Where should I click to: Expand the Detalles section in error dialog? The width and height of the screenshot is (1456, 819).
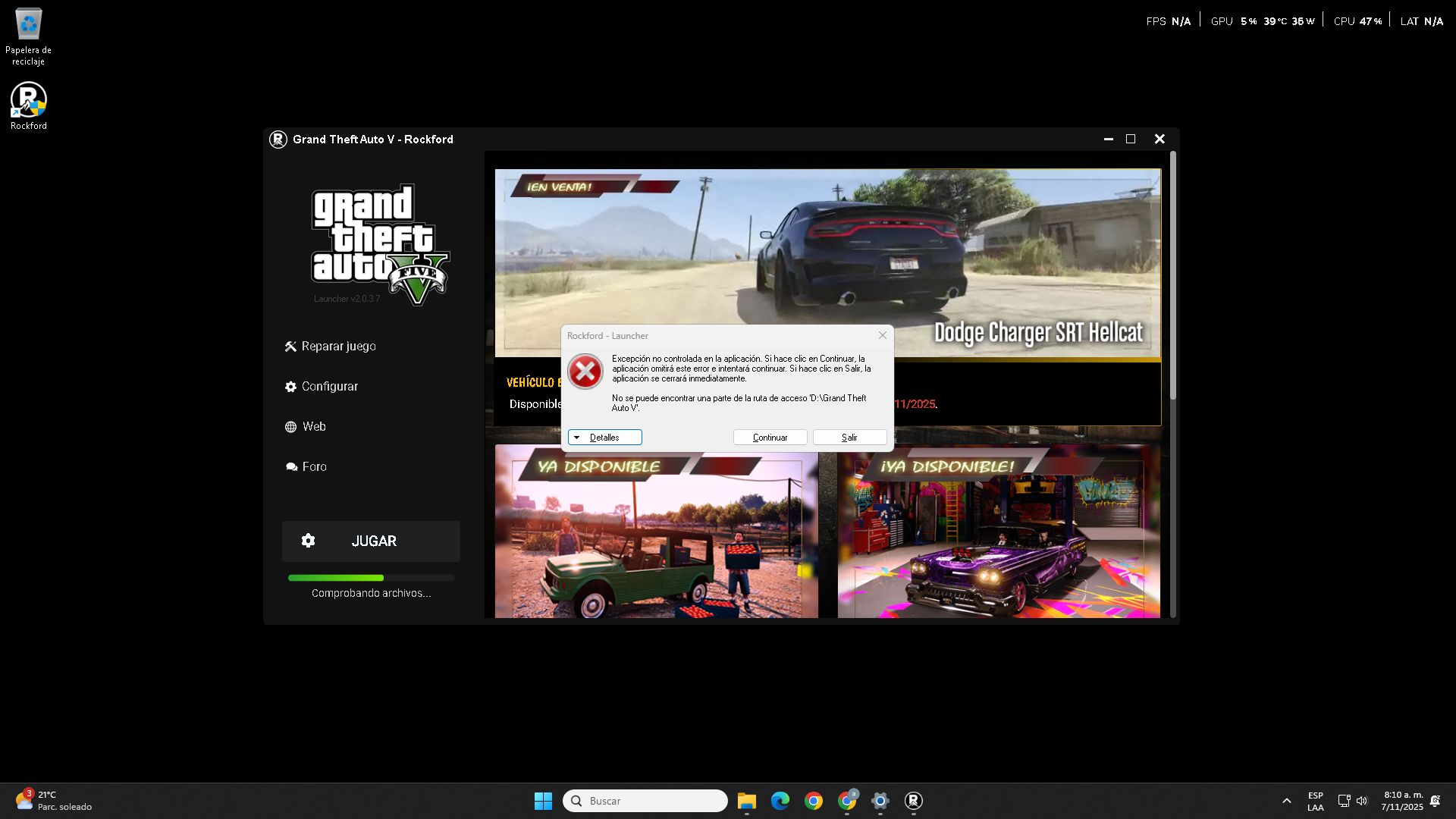(604, 438)
